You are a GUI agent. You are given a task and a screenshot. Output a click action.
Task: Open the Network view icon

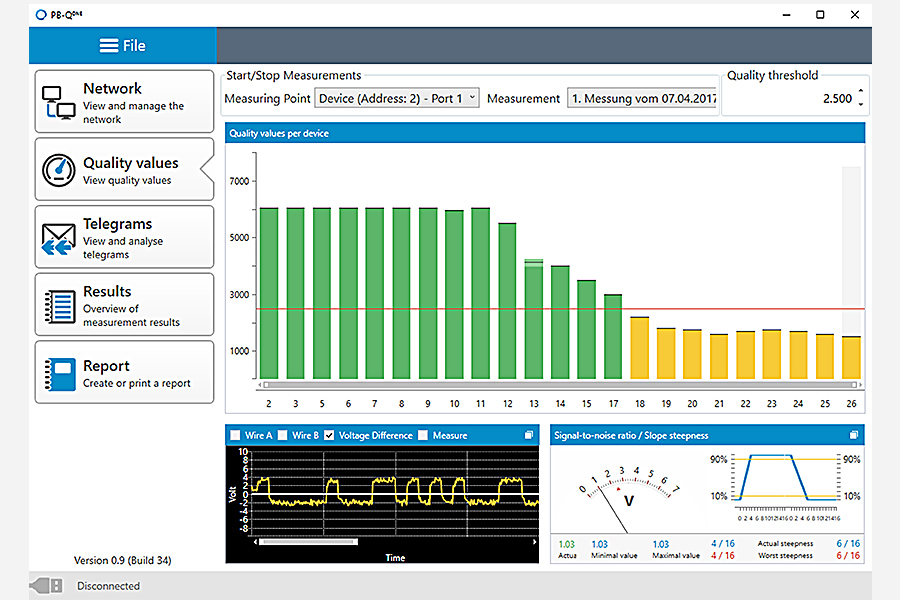coord(59,102)
